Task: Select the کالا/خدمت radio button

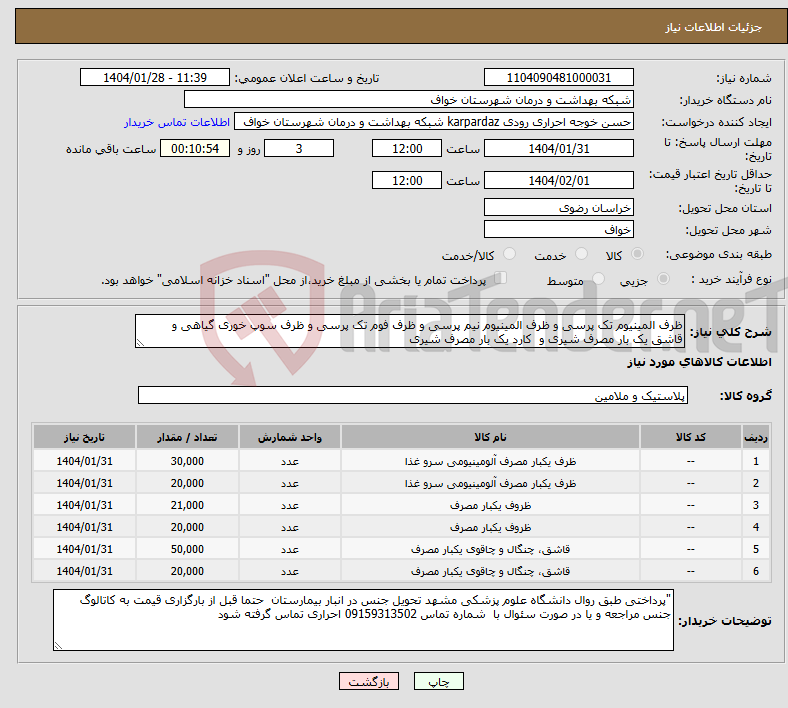Action: pyautogui.click(x=510, y=254)
